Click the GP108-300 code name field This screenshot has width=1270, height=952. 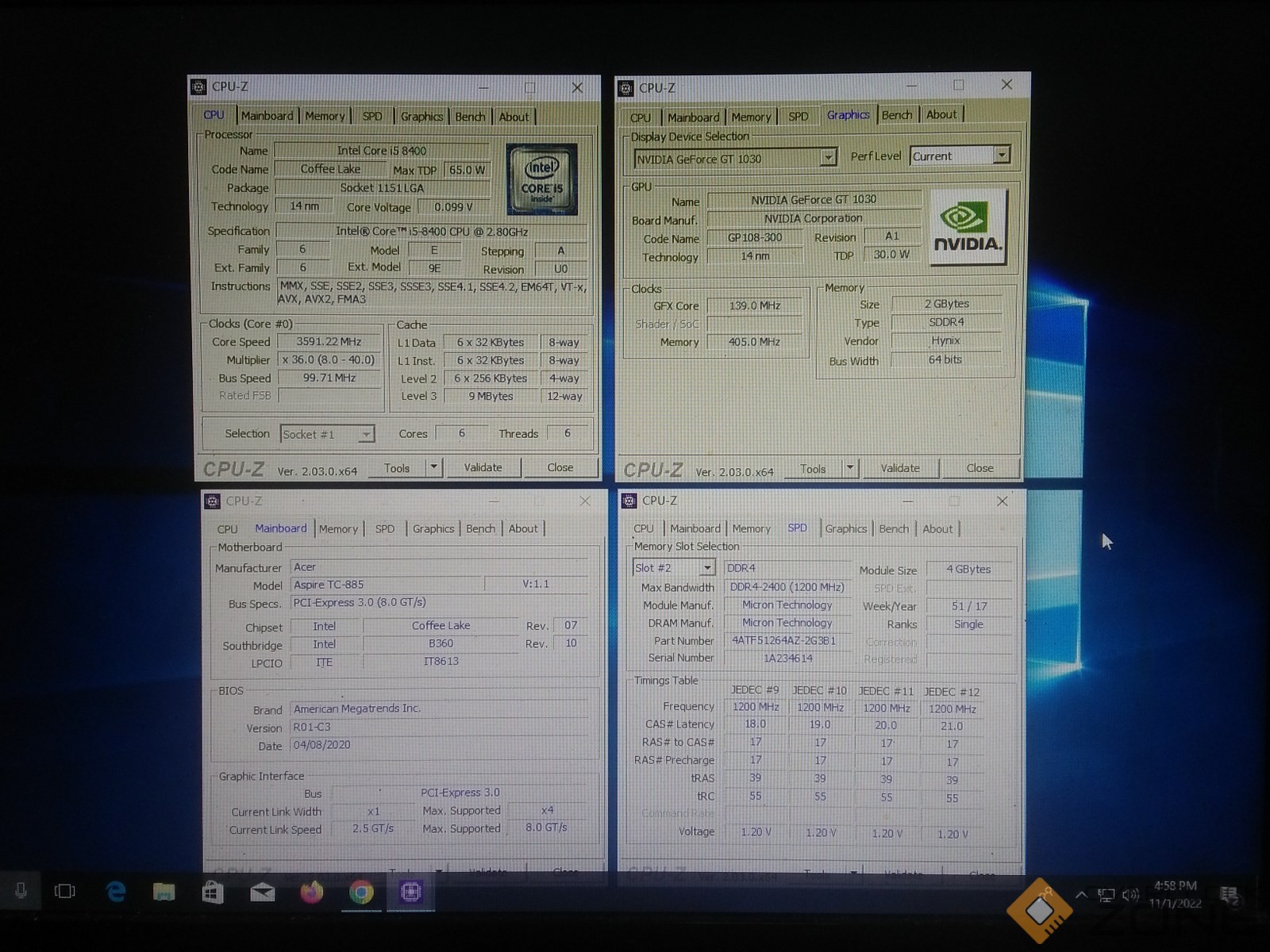755,237
